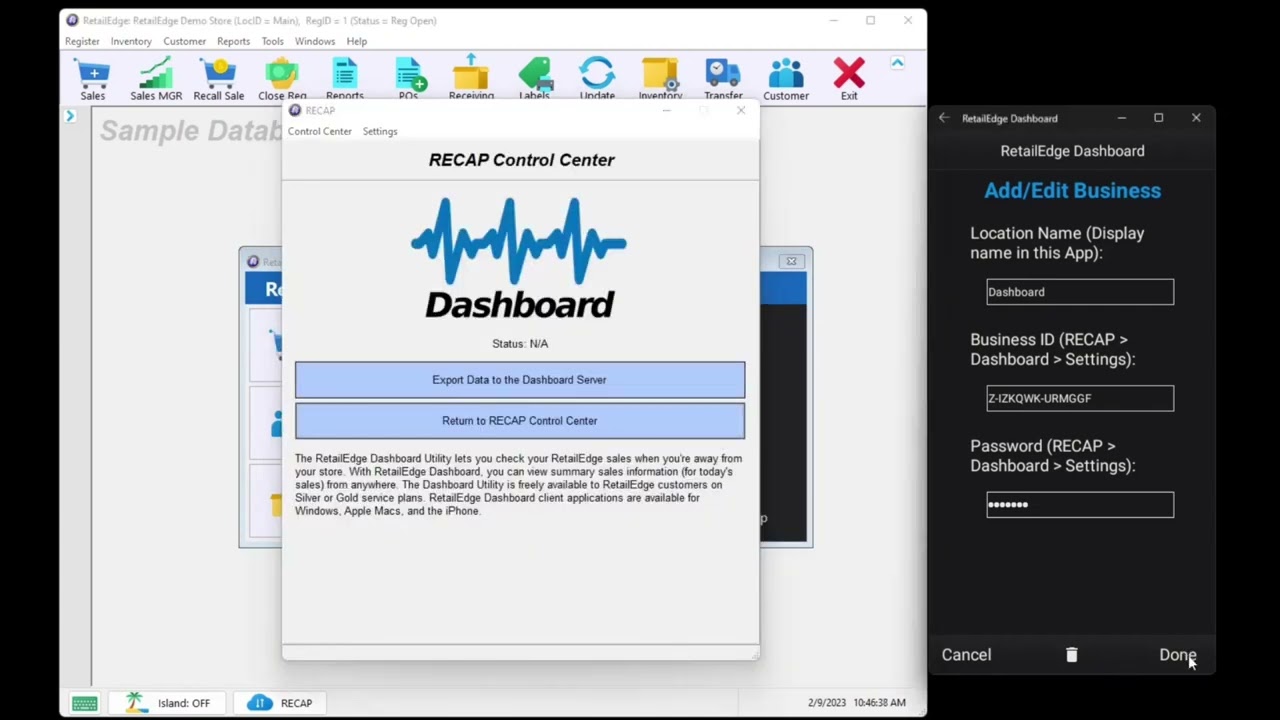The height and width of the screenshot is (720, 1280).
Task: Maximize the RetailEdge Dashboard window
Action: pos(1158,118)
